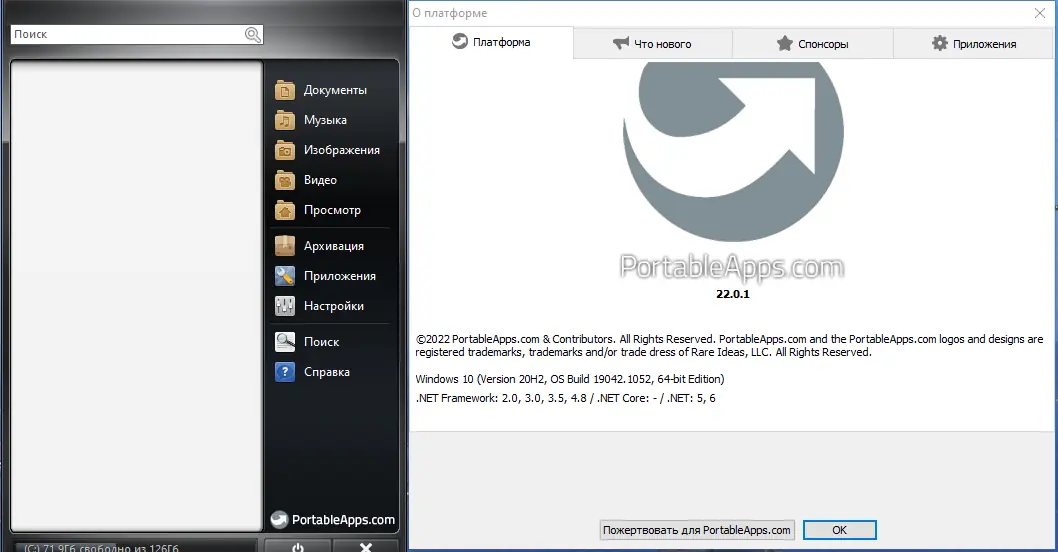Viewport: 1058px width, 552px height.
Task: Click the Поиск magnifier icon in menu
Action: (x=285, y=341)
